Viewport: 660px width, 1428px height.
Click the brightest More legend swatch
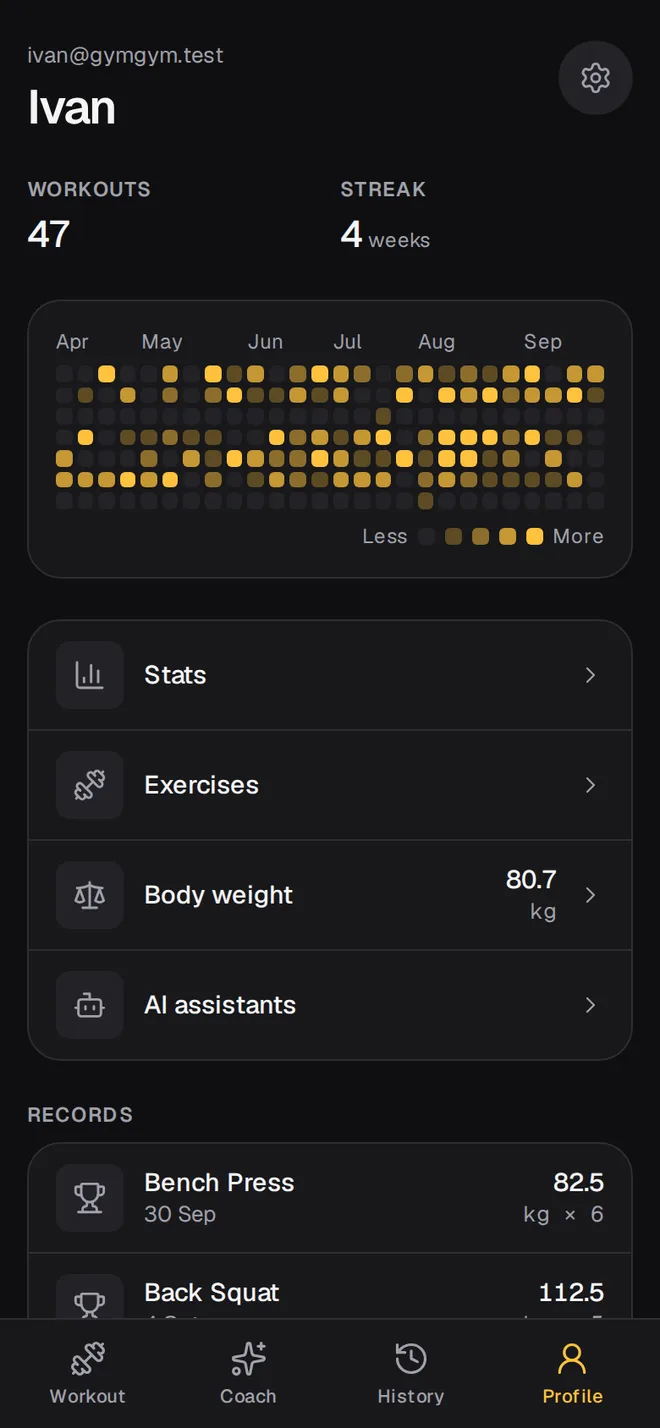tap(535, 536)
